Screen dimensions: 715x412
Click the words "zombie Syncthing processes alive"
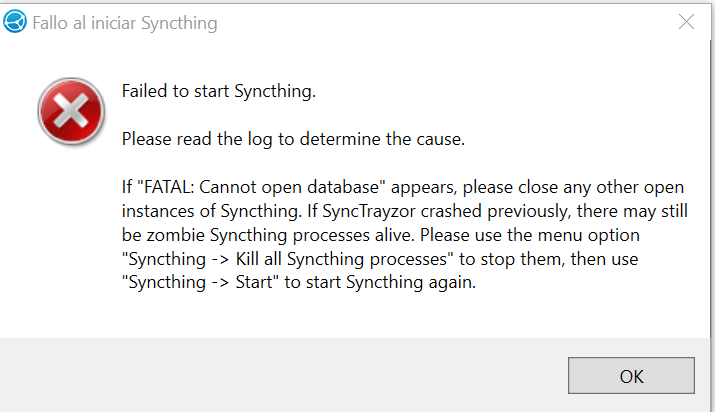[263, 235]
